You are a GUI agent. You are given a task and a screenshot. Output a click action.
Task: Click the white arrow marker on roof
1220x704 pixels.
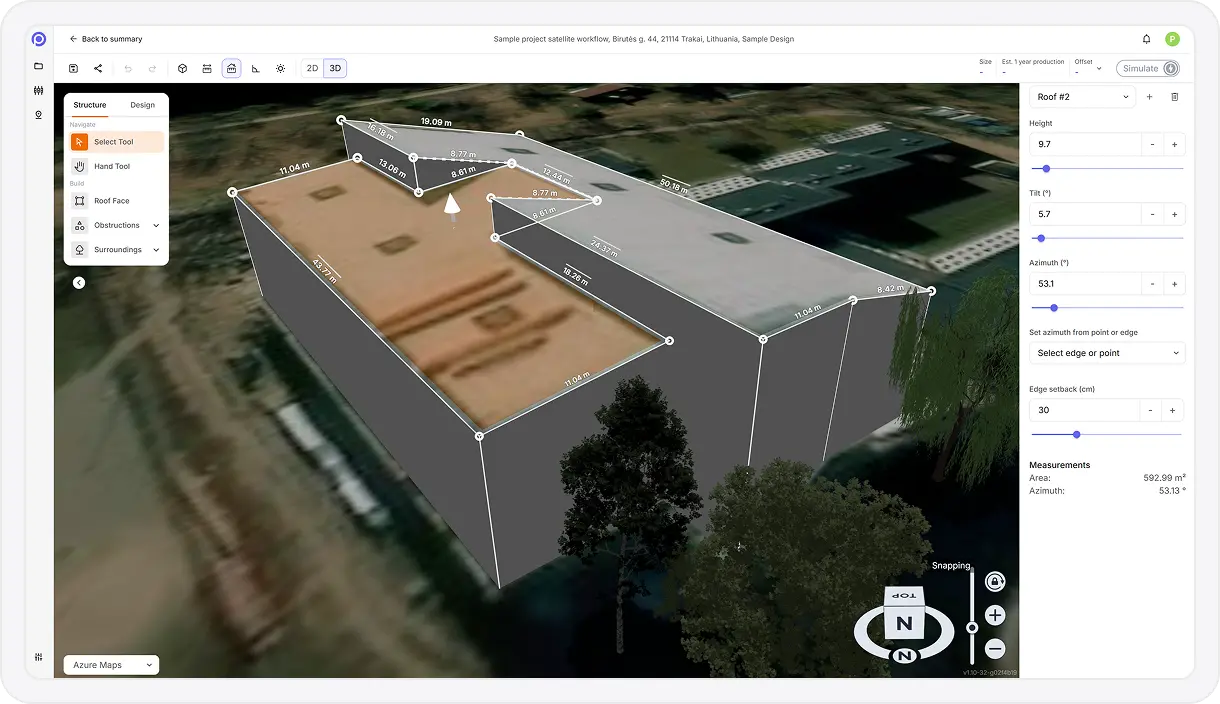click(x=452, y=203)
